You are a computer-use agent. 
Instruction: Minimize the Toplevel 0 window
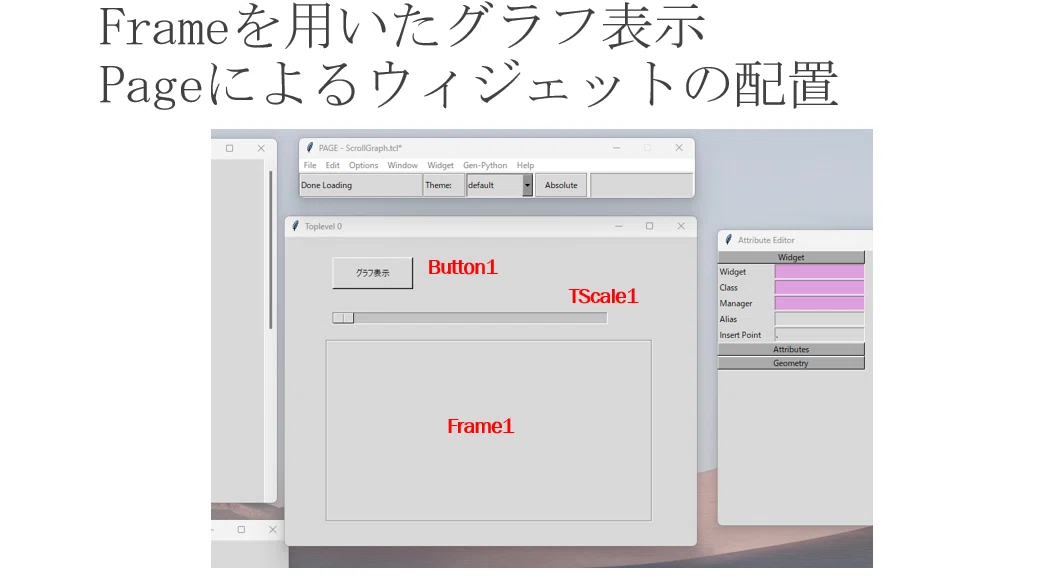[x=619, y=226]
